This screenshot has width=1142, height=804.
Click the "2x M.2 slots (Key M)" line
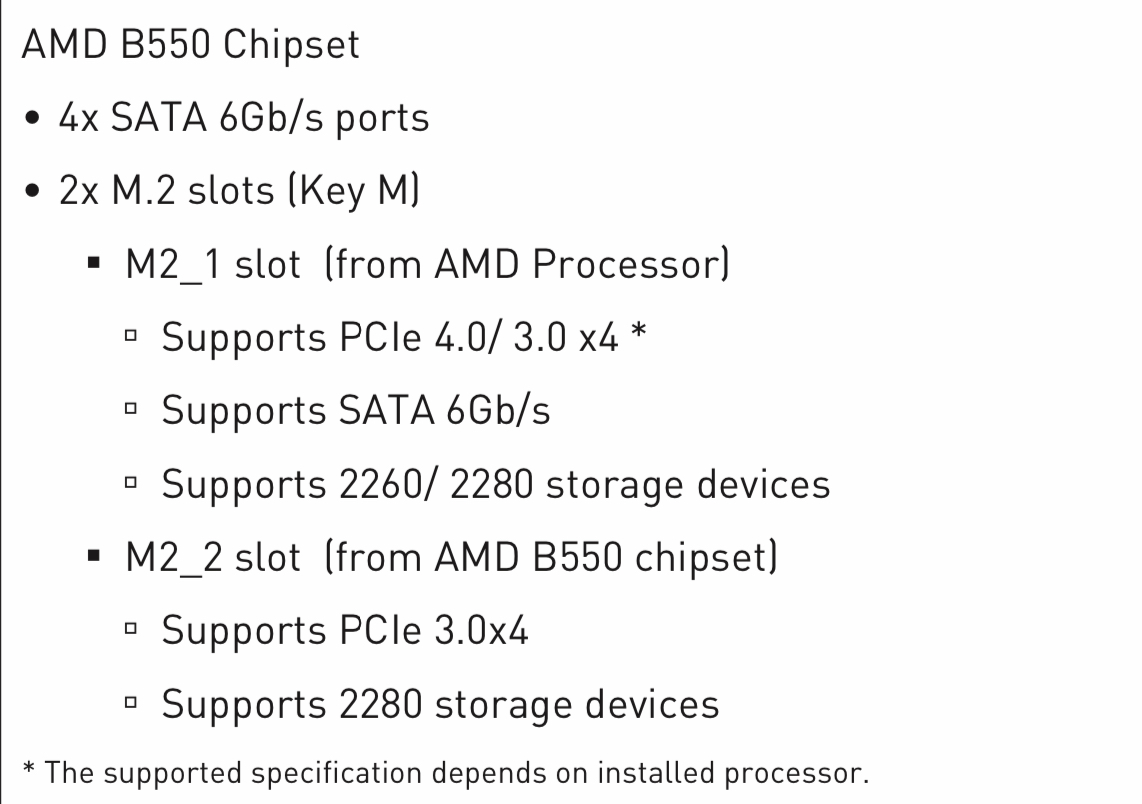tap(238, 191)
